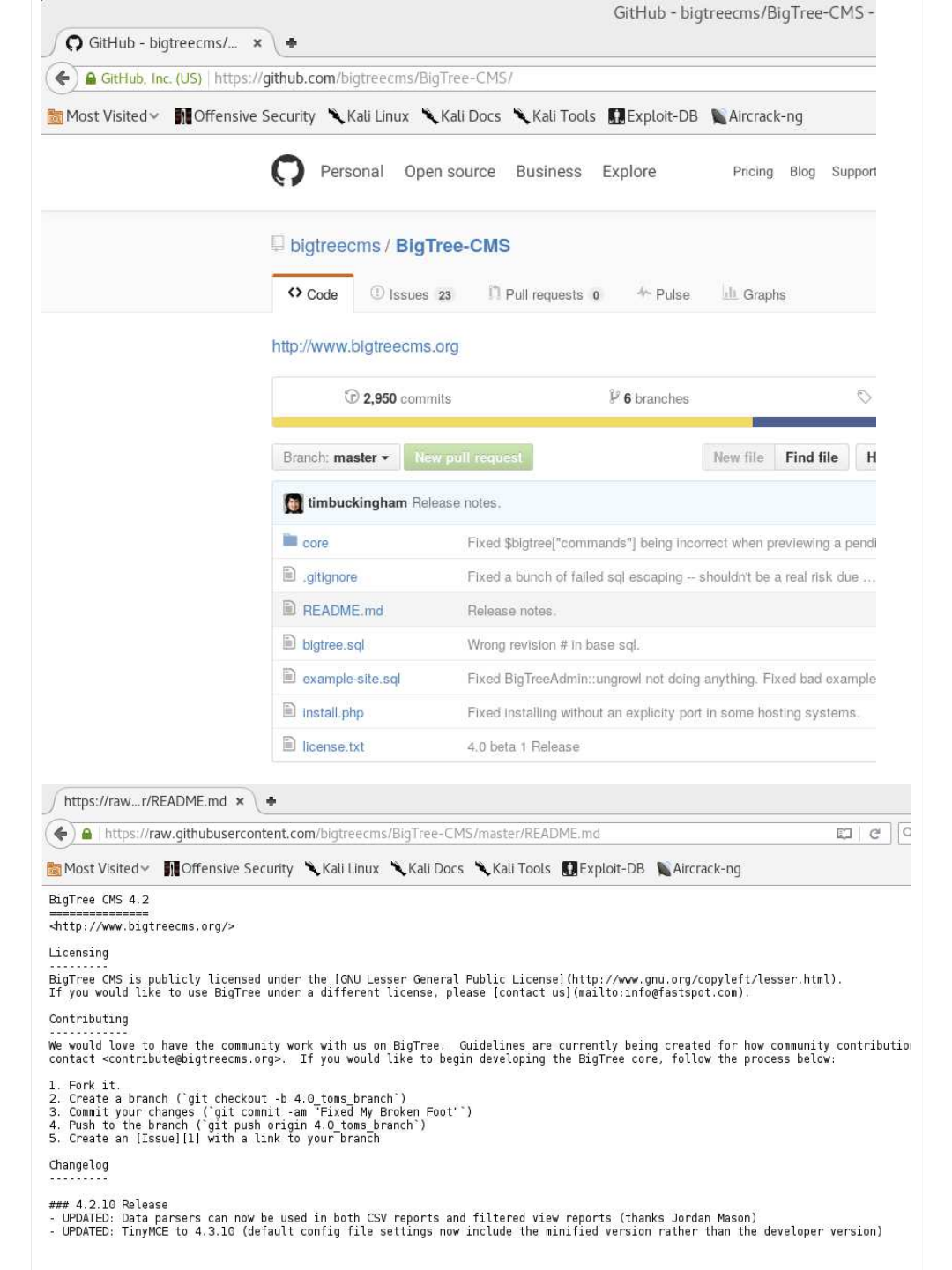
Task: Close the README.md browser tab
Action: point(240,801)
